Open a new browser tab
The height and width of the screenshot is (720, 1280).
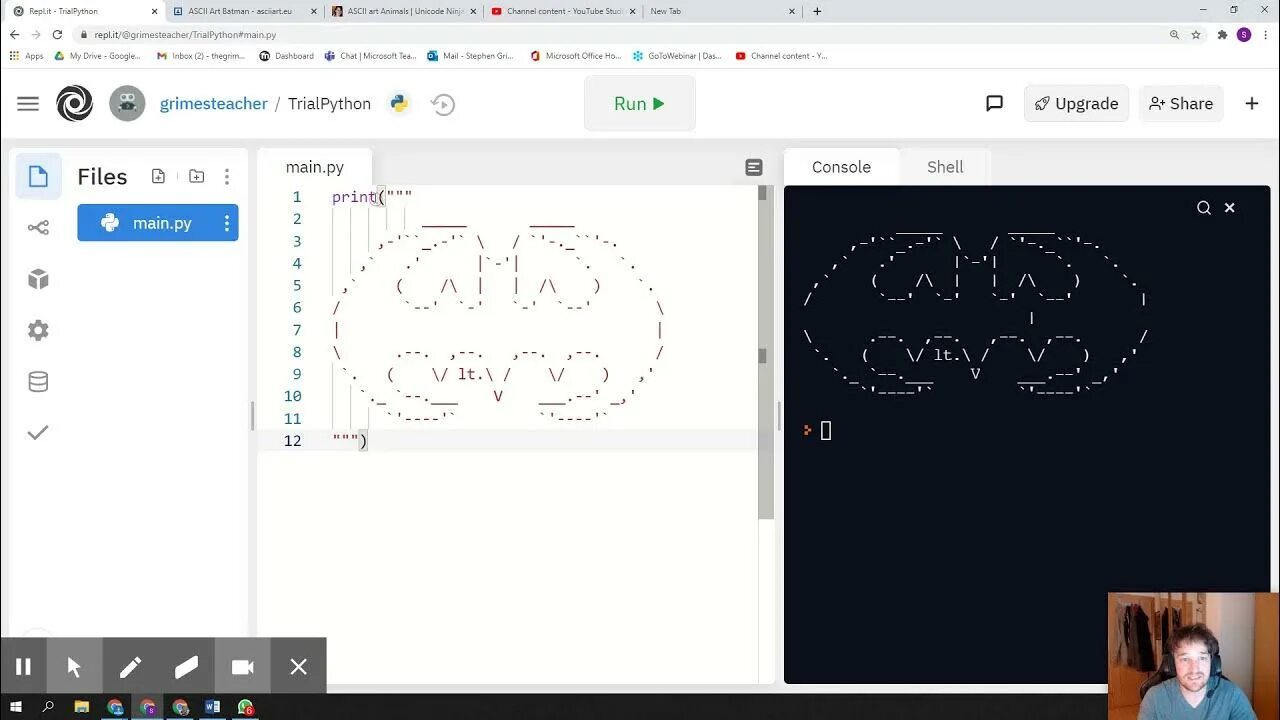[817, 11]
